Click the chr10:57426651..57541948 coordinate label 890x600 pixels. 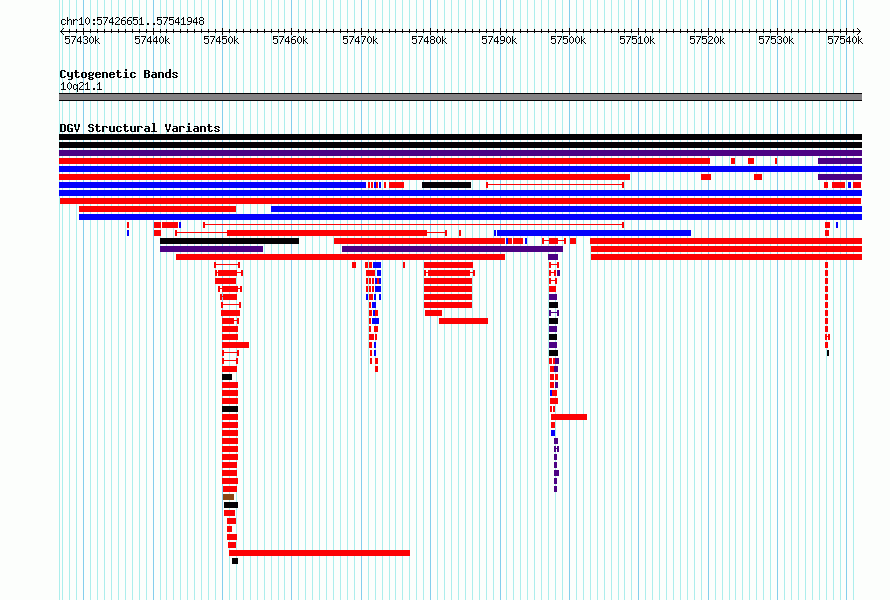pos(132,21)
